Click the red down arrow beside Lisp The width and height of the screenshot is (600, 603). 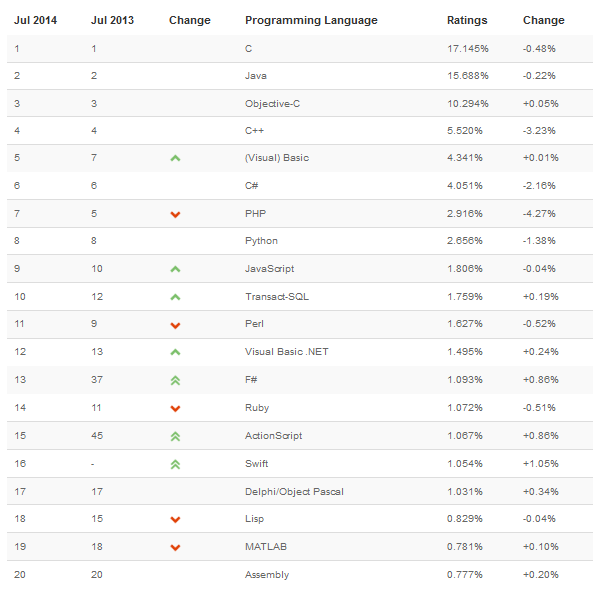175,519
